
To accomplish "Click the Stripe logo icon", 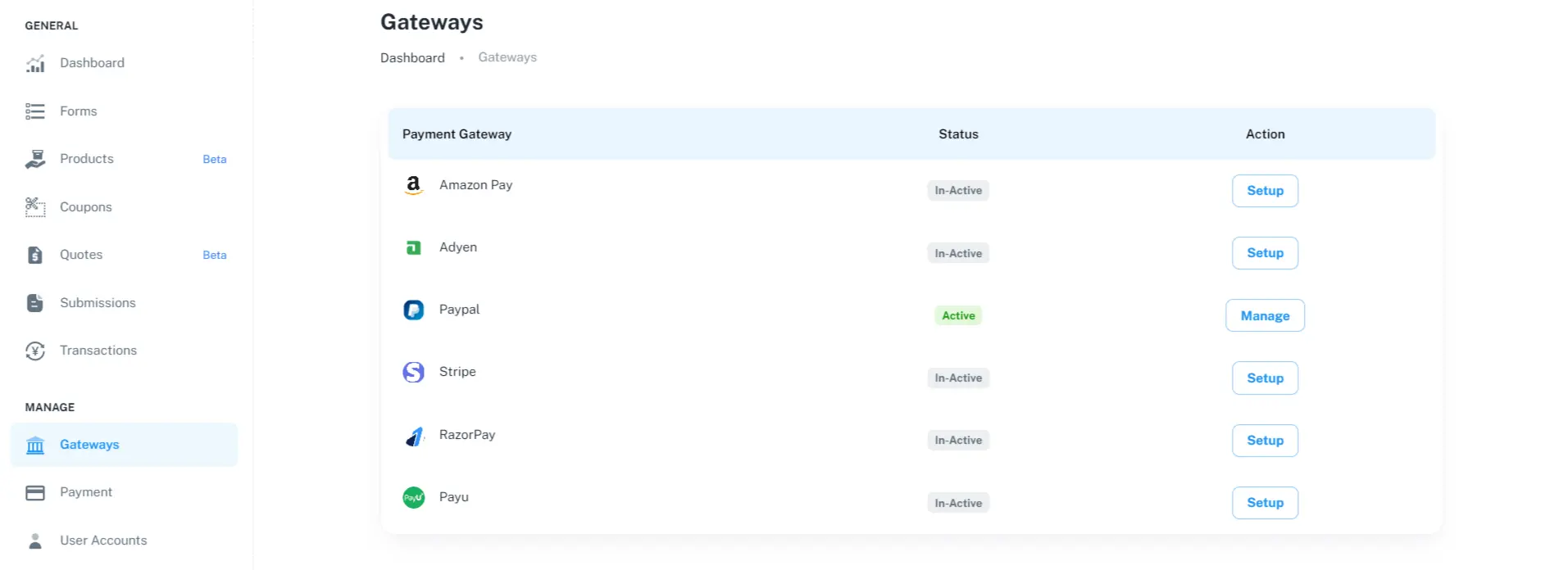I will (x=413, y=373).
